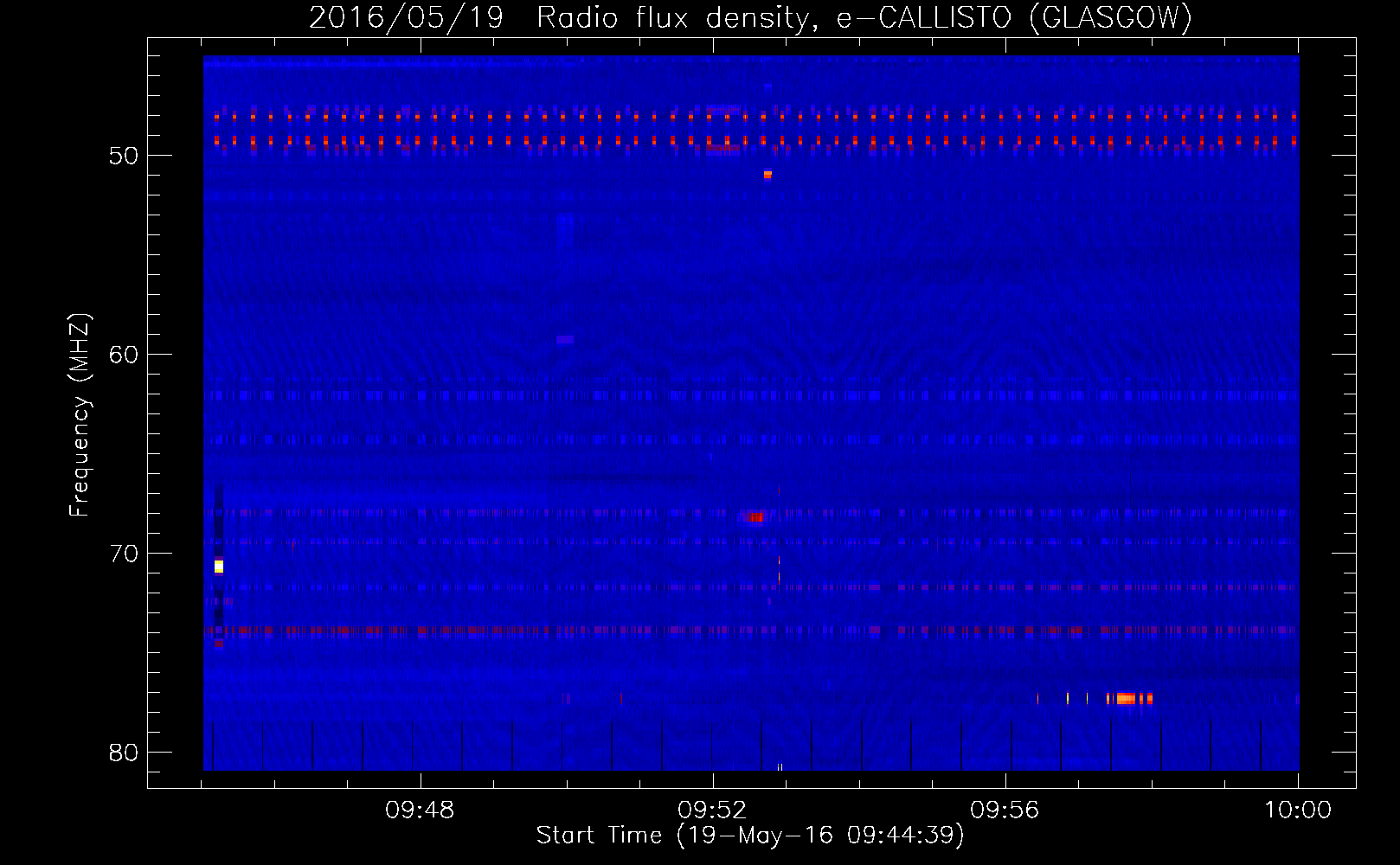Click the plot title mentioning e-CALLISTO (GLASGOW)
The height and width of the screenshot is (865, 1400).
tap(750, 17)
